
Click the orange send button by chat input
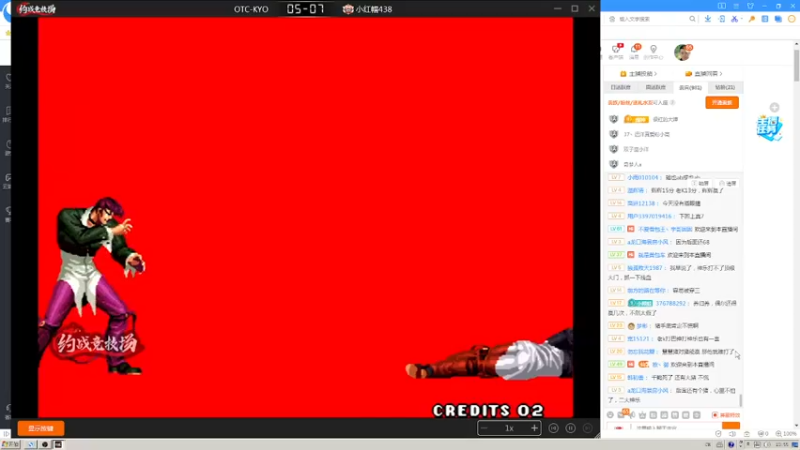731,427
